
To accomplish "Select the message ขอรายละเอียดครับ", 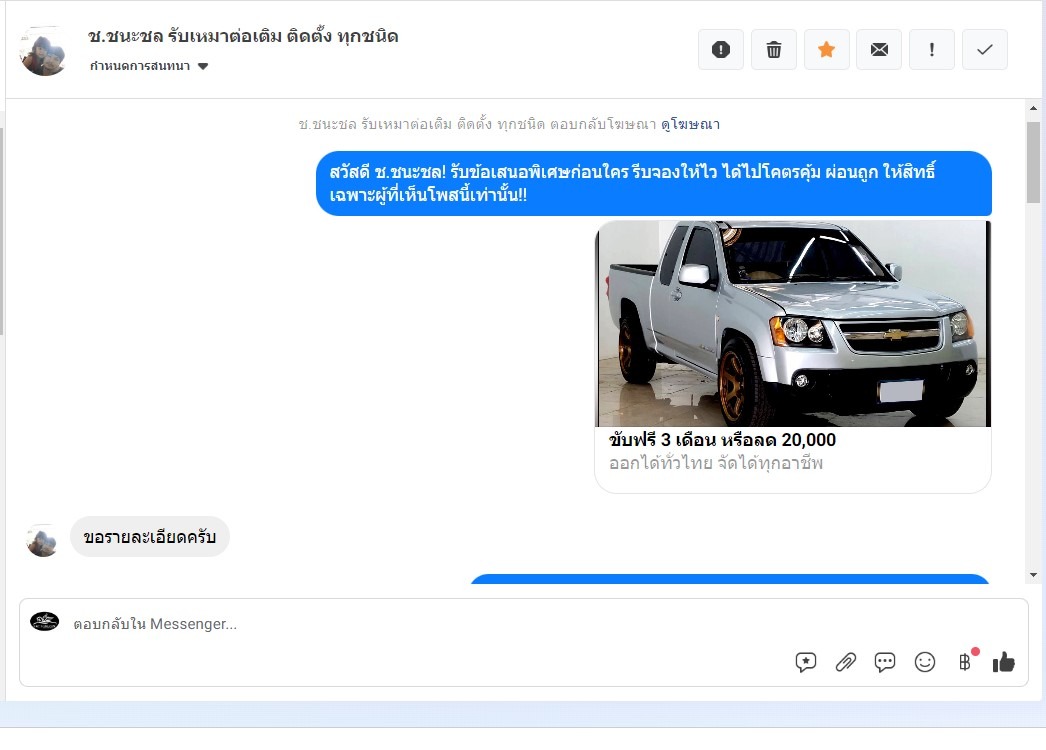I will tap(149, 537).
